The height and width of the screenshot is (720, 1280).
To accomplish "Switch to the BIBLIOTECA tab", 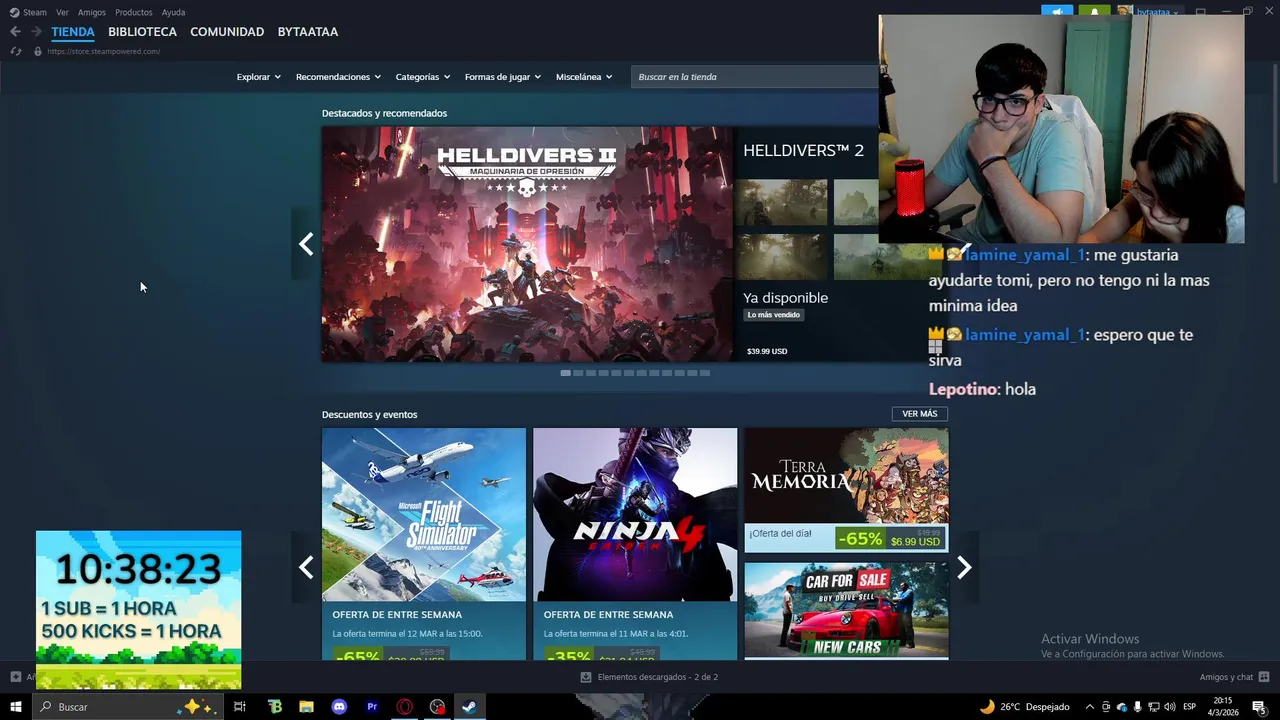I will click(142, 32).
